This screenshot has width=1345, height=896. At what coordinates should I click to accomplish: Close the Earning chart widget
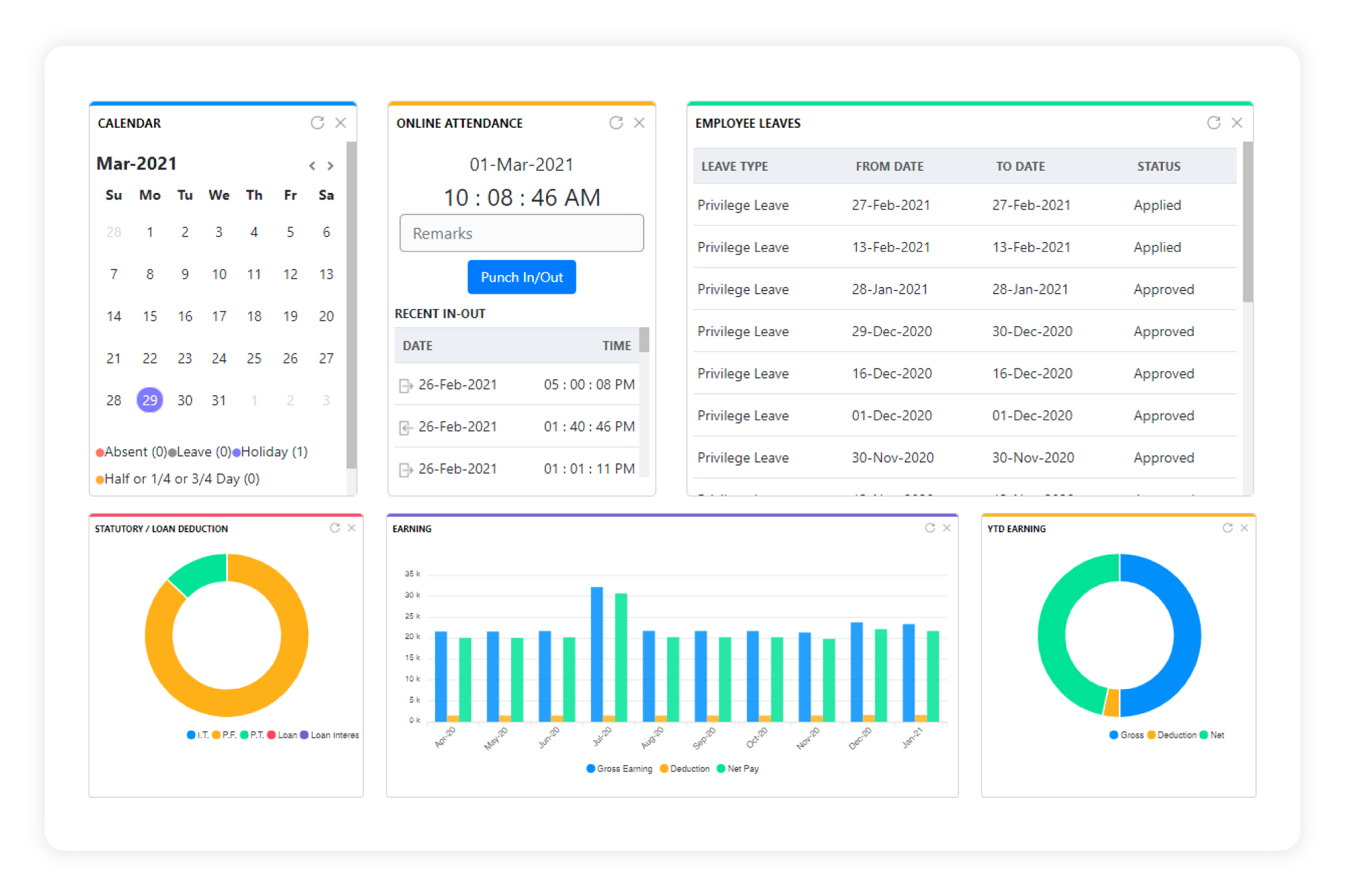tap(946, 528)
